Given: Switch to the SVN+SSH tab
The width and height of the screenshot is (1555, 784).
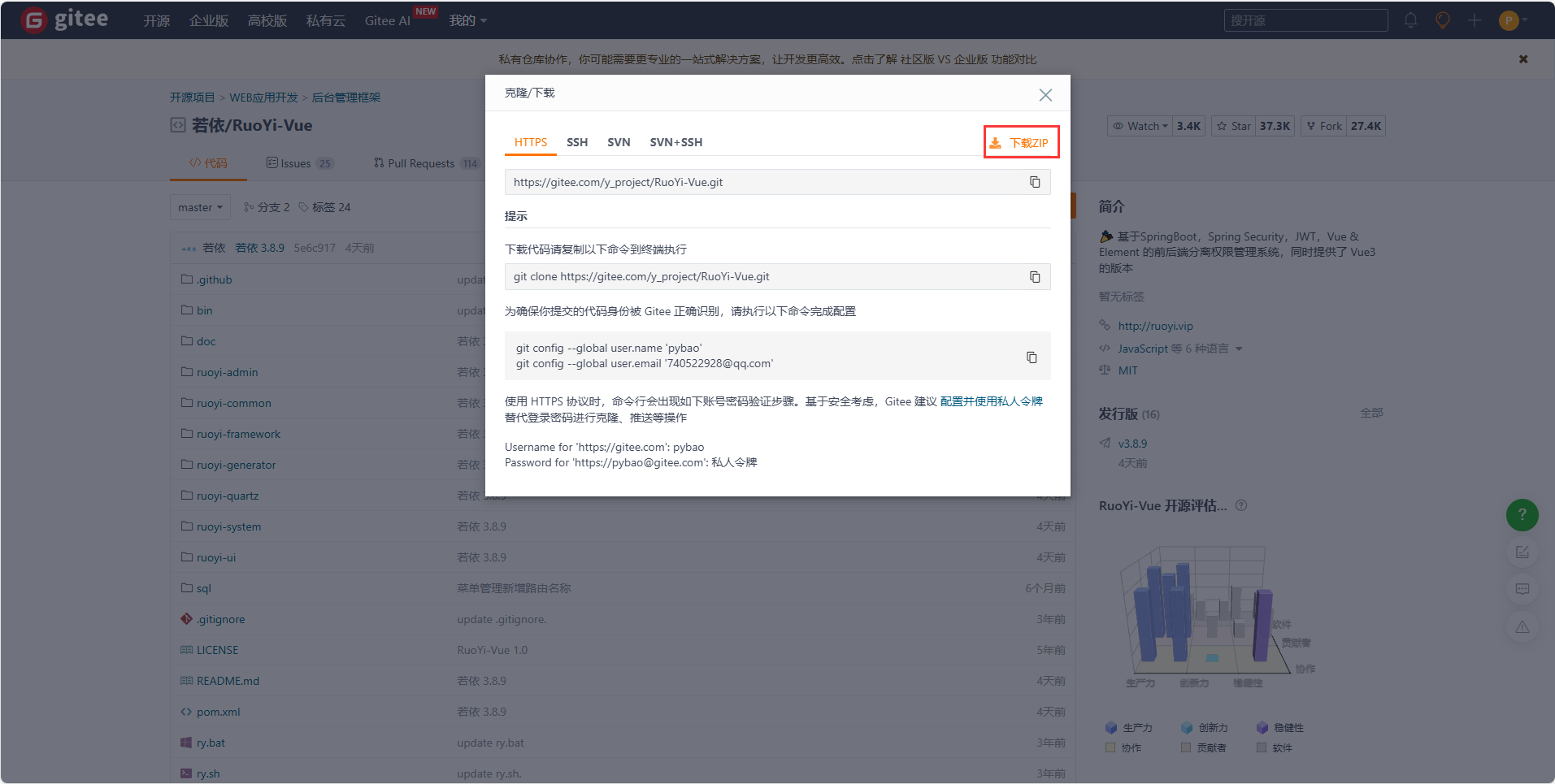Looking at the screenshot, I should point(676,142).
